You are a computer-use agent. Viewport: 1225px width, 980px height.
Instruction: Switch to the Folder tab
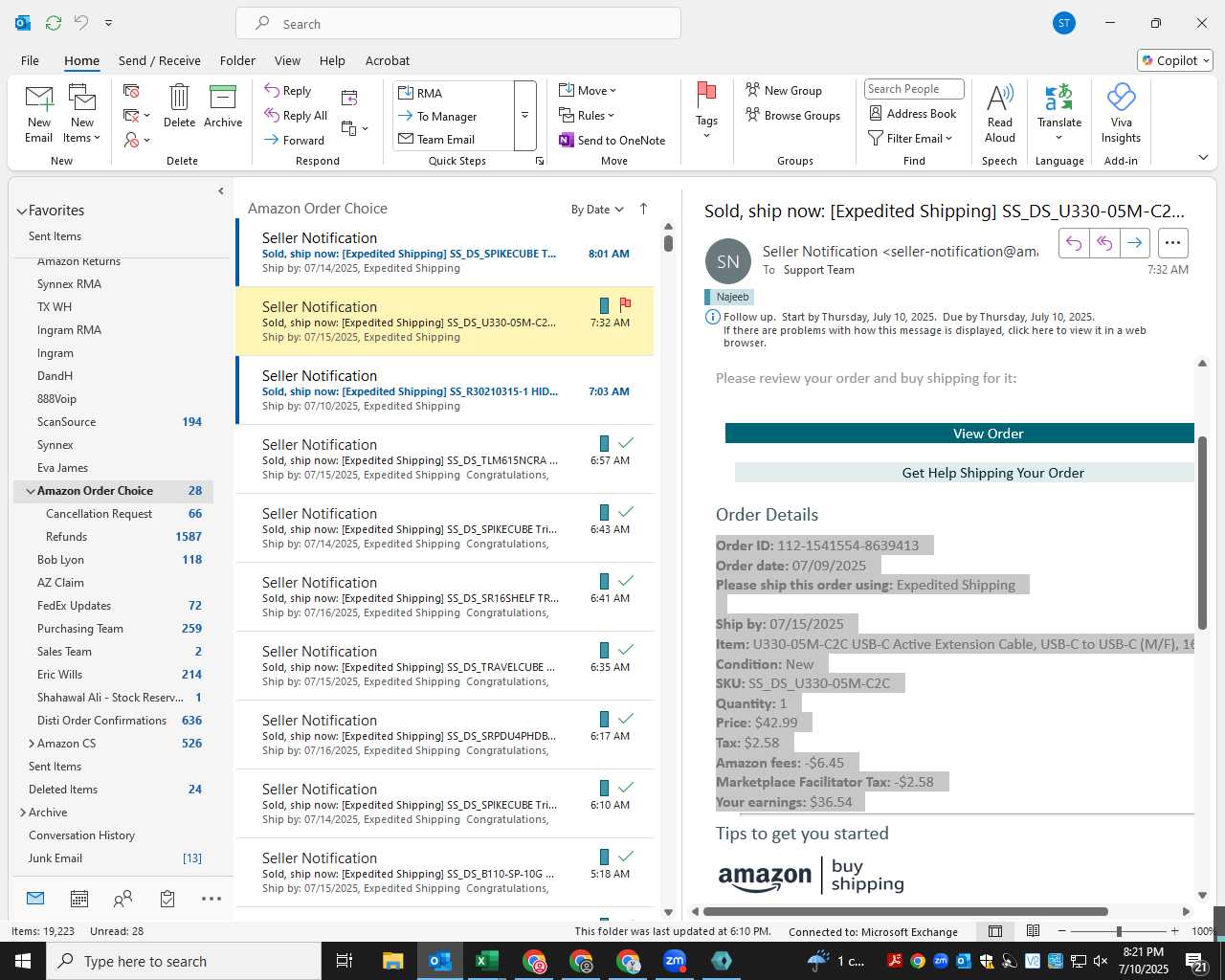tap(237, 60)
